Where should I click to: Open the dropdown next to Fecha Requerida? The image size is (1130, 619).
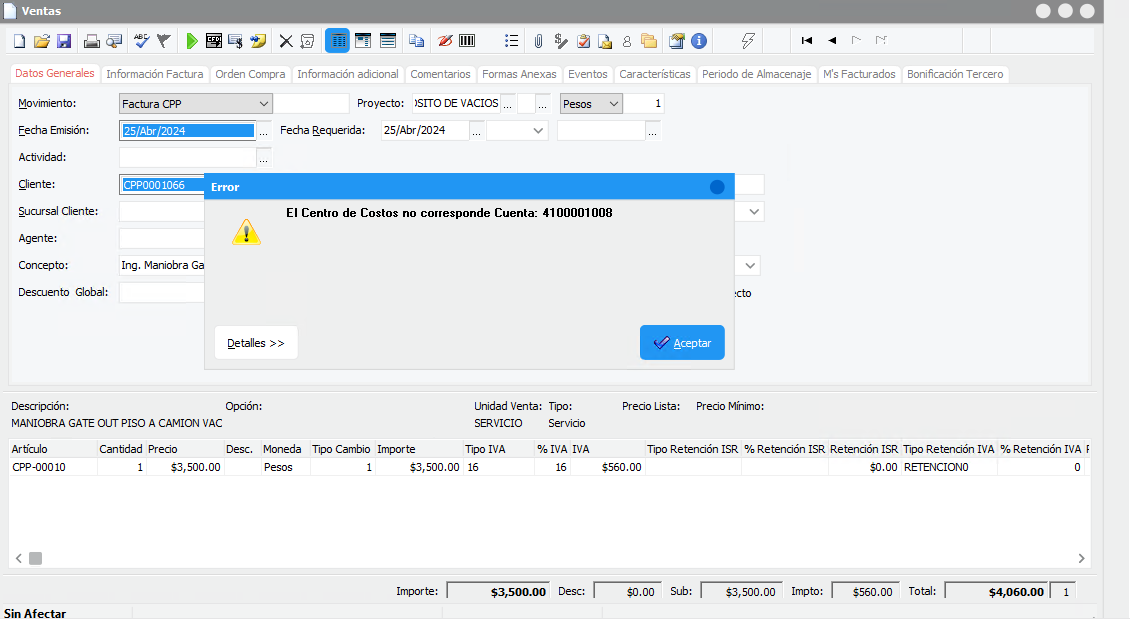coord(538,130)
